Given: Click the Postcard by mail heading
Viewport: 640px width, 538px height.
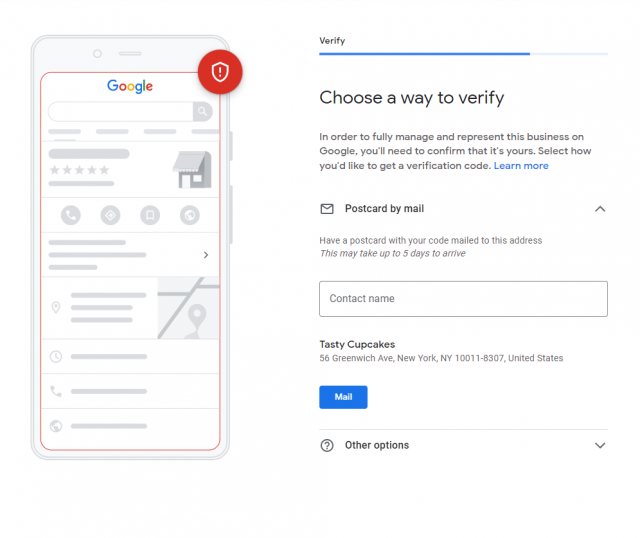Looking at the screenshot, I should 384,209.
